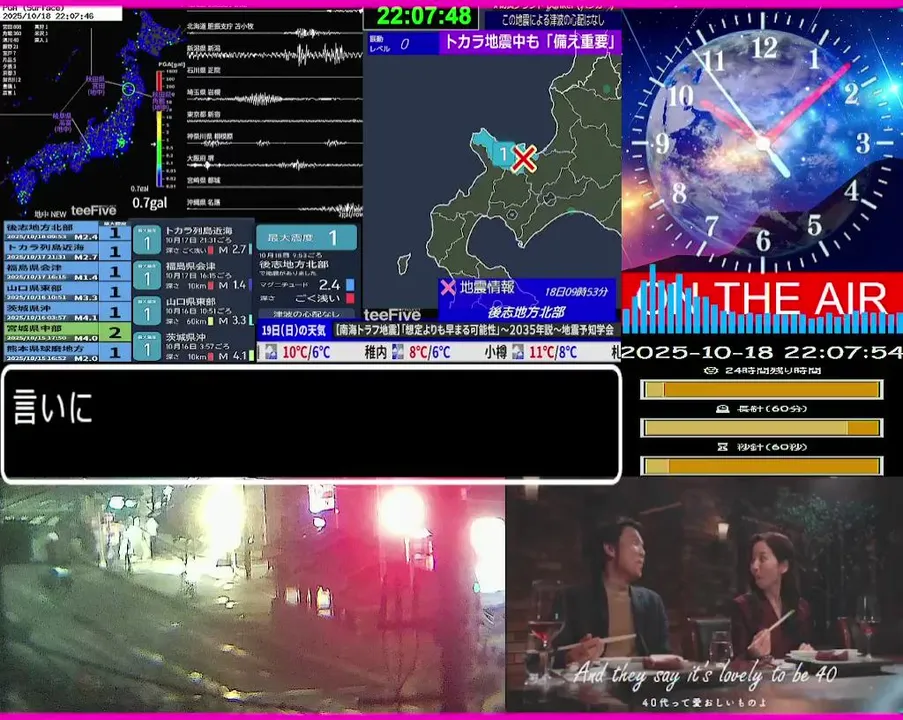The image size is (903, 720).
Task: Click the lyric "And they say it's lovely to be 40"
Action: pyautogui.click(x=704, y=673)
